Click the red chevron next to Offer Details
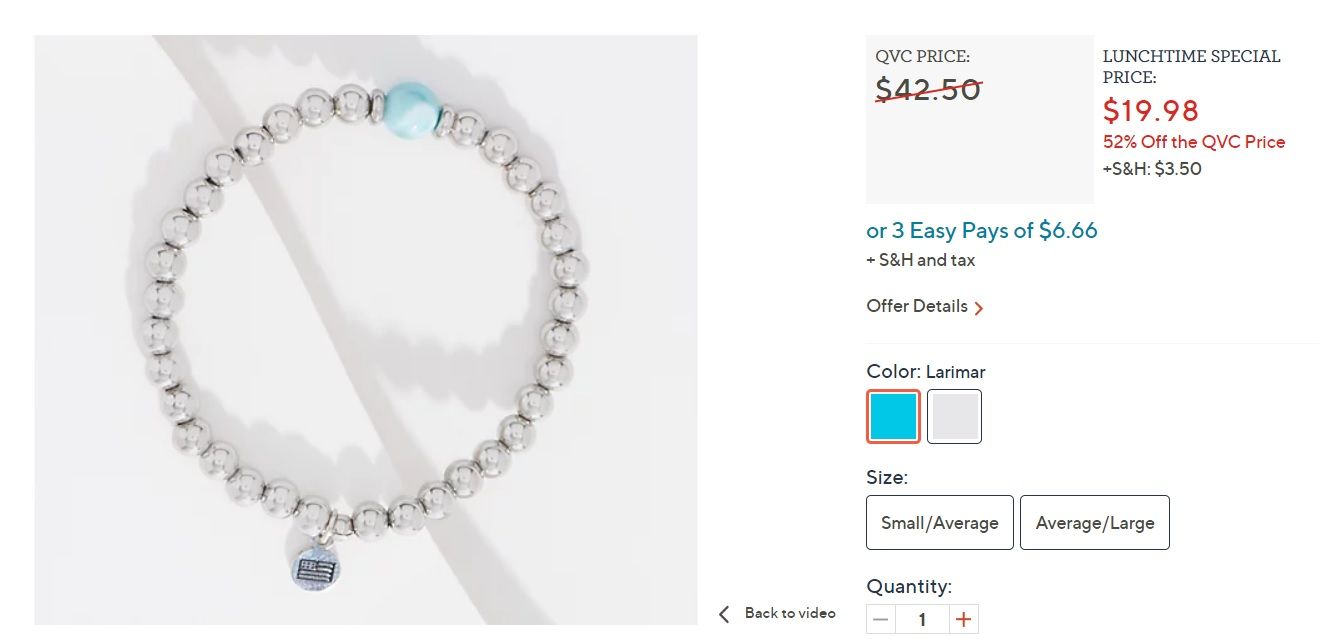The image size is (1319, 639). coord(979,308)
